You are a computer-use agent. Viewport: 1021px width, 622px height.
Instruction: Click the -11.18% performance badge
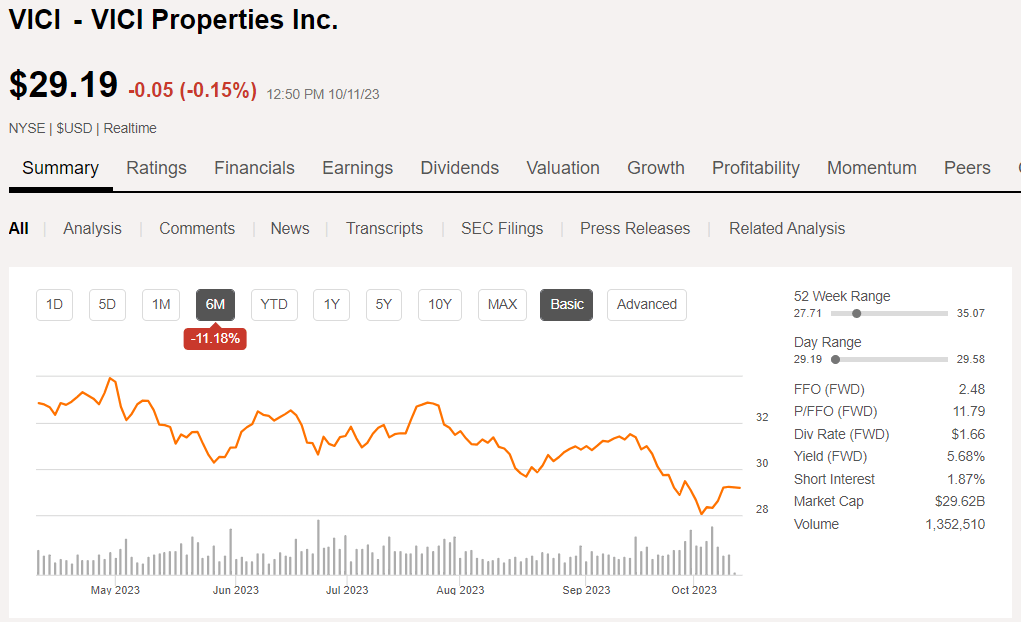215,338
